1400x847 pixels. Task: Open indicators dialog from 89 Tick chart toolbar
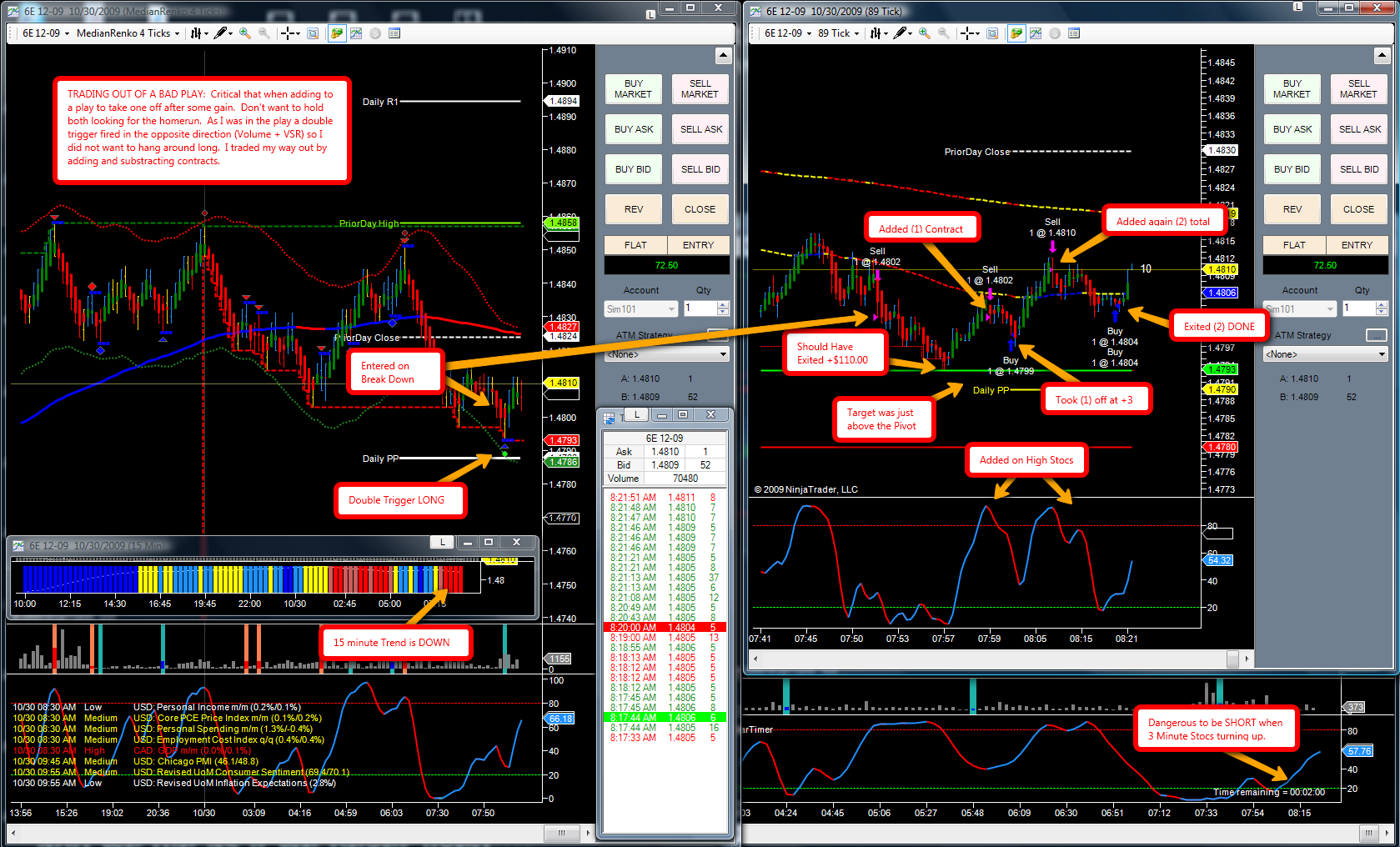point(1036,33)
